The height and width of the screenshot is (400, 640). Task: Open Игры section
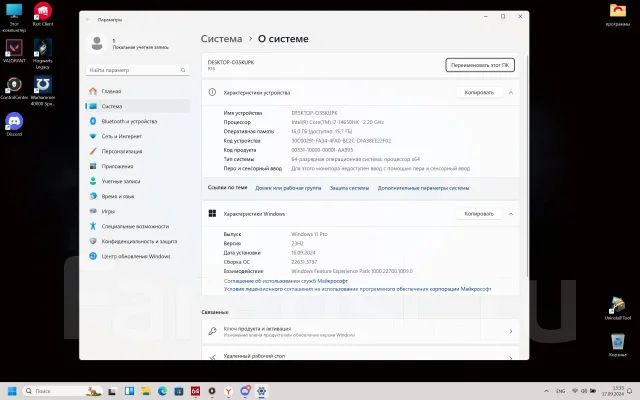coord(137,211)
